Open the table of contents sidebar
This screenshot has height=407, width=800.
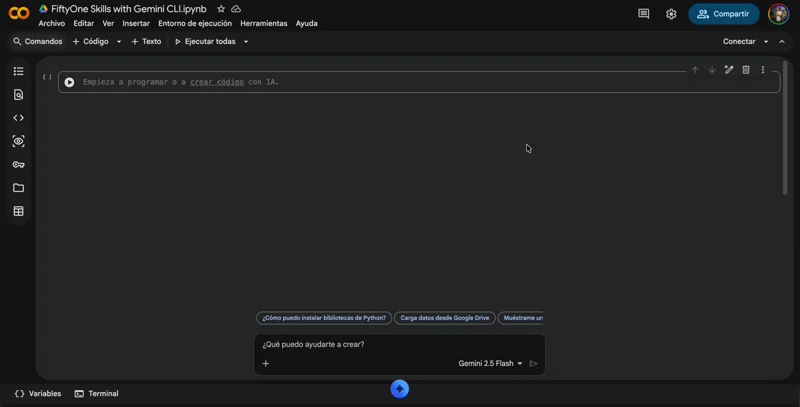point(18,71)
